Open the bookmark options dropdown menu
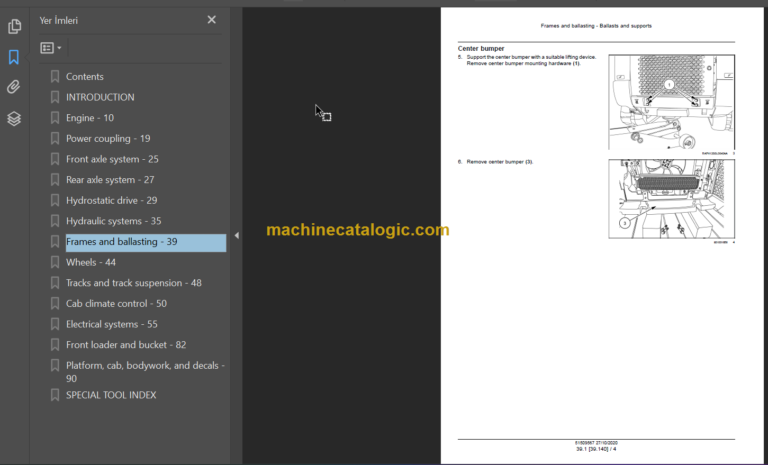 pyautogui.click(x=51, y=48)
